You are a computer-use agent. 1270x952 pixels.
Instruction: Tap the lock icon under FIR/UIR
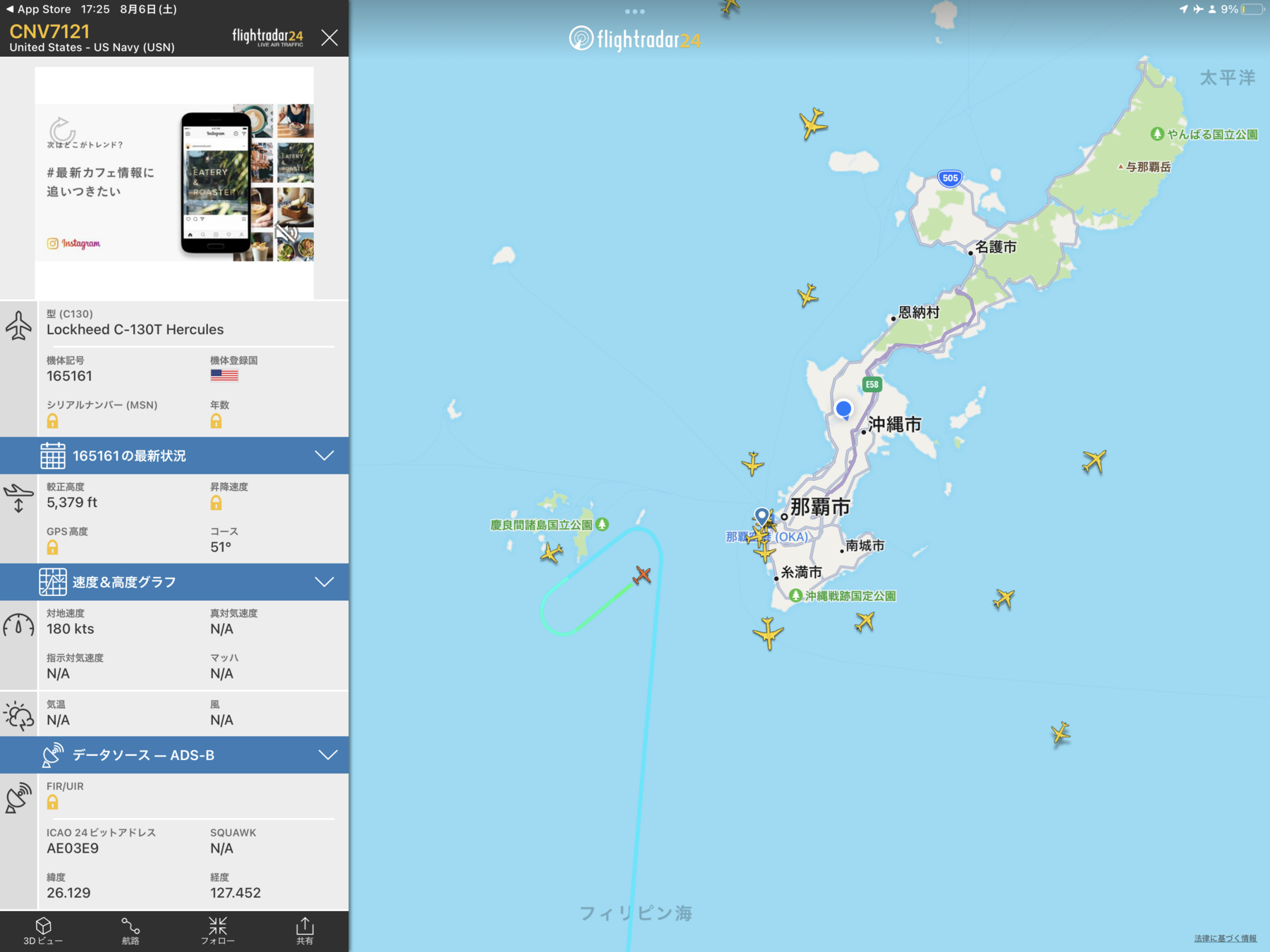point(53,803)
